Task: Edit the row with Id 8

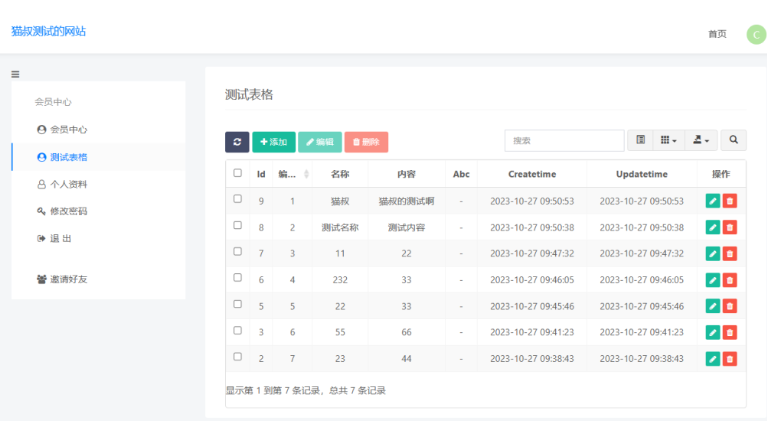Action: [713, 227]
